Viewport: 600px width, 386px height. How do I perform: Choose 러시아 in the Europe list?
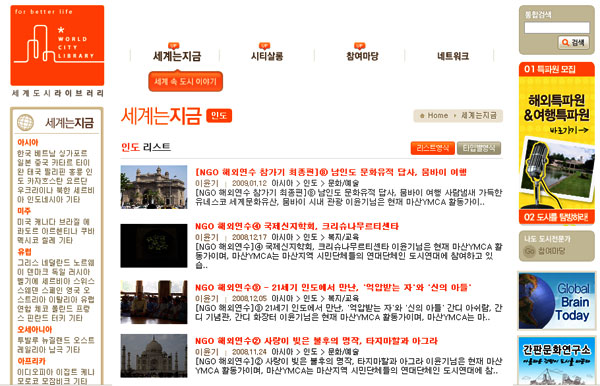pyautogui.click(x=78, y=272)
